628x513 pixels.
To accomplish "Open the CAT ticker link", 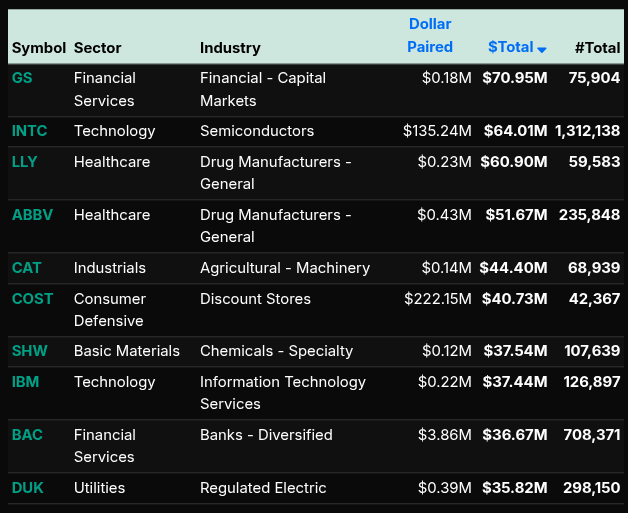I will (26, 268).
